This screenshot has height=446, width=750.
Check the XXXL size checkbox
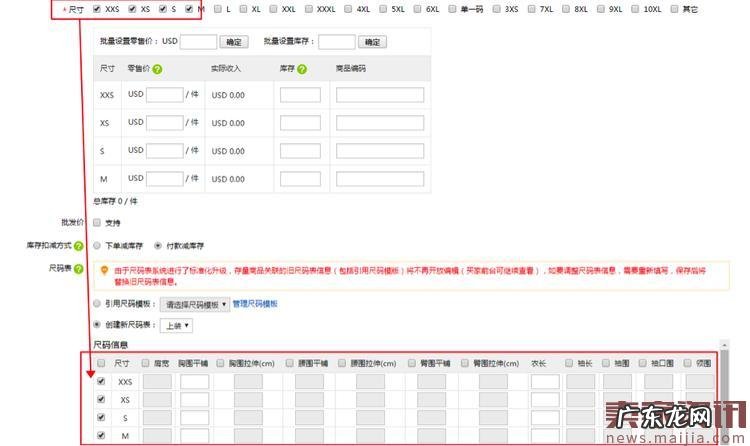pos(309,9)
